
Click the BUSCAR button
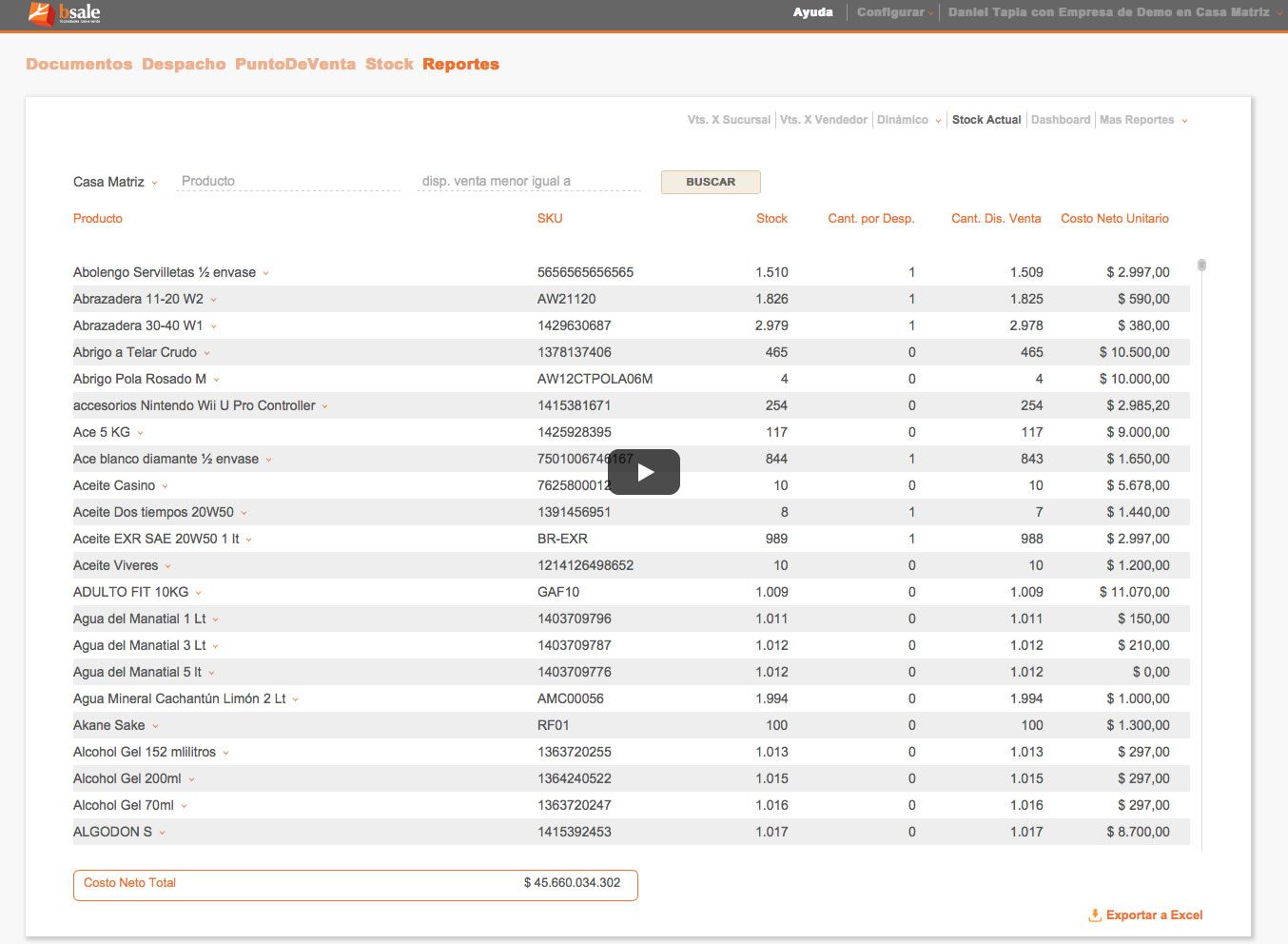click(x=711, y=182)
